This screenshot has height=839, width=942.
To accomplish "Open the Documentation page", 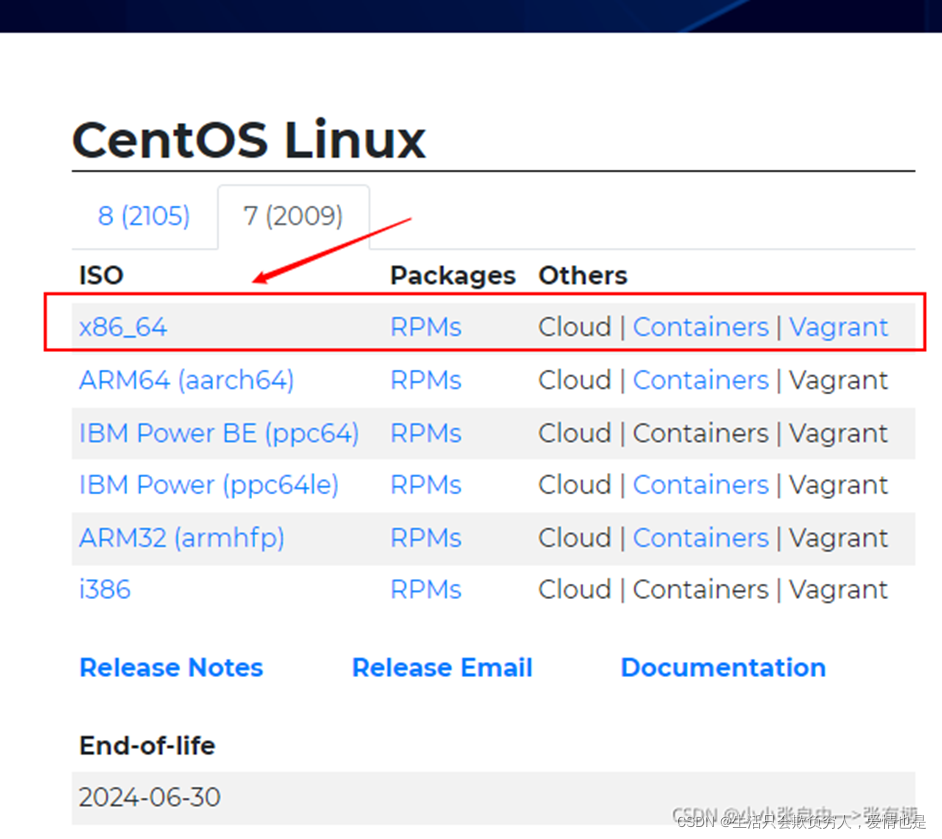I will coord(723,667).
